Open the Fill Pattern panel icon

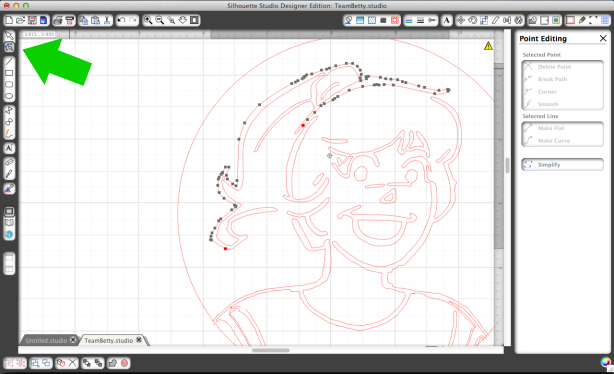(372, 20)
